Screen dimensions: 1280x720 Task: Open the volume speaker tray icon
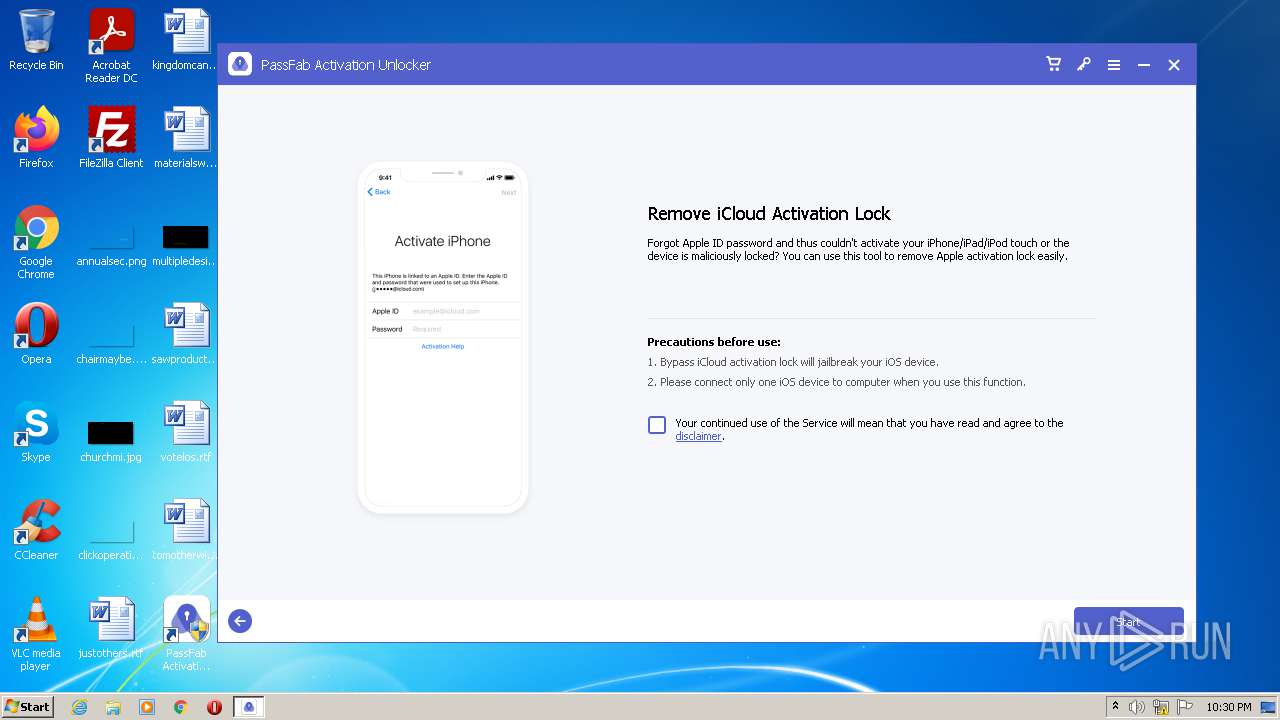pyautogui.click(x=1137, y=707)
